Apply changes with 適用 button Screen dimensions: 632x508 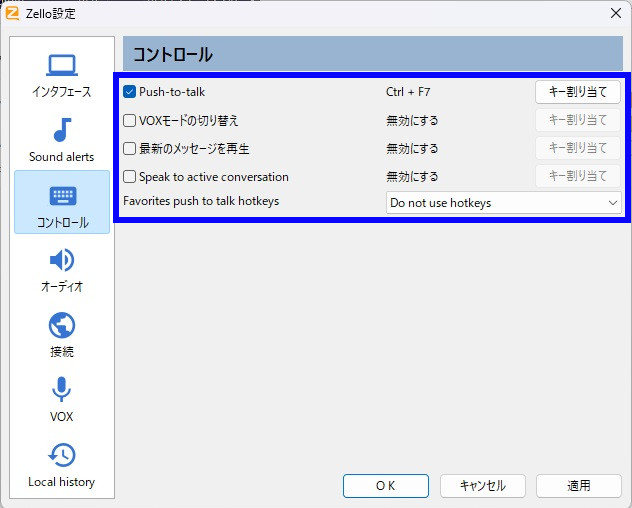(578, 485)
